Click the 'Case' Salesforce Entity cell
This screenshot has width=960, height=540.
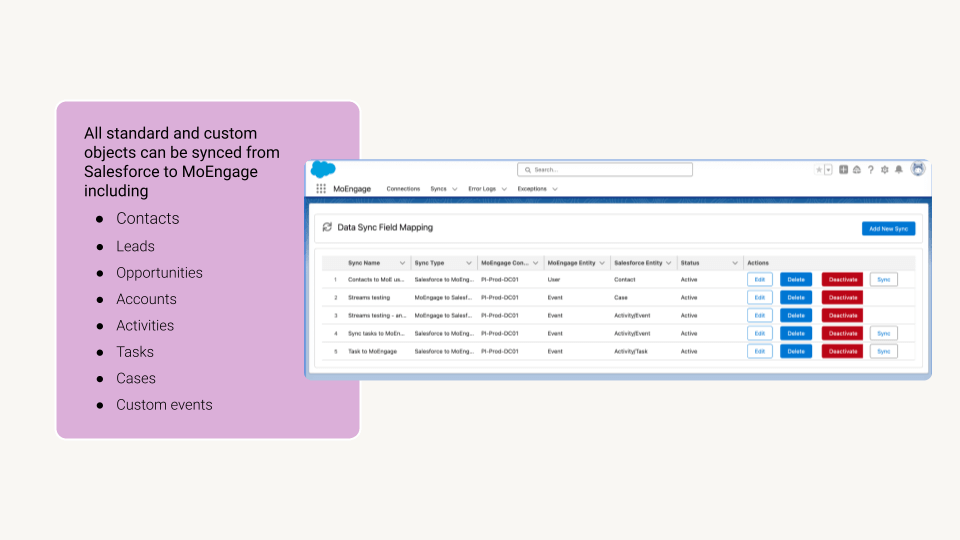pos(621,298)
